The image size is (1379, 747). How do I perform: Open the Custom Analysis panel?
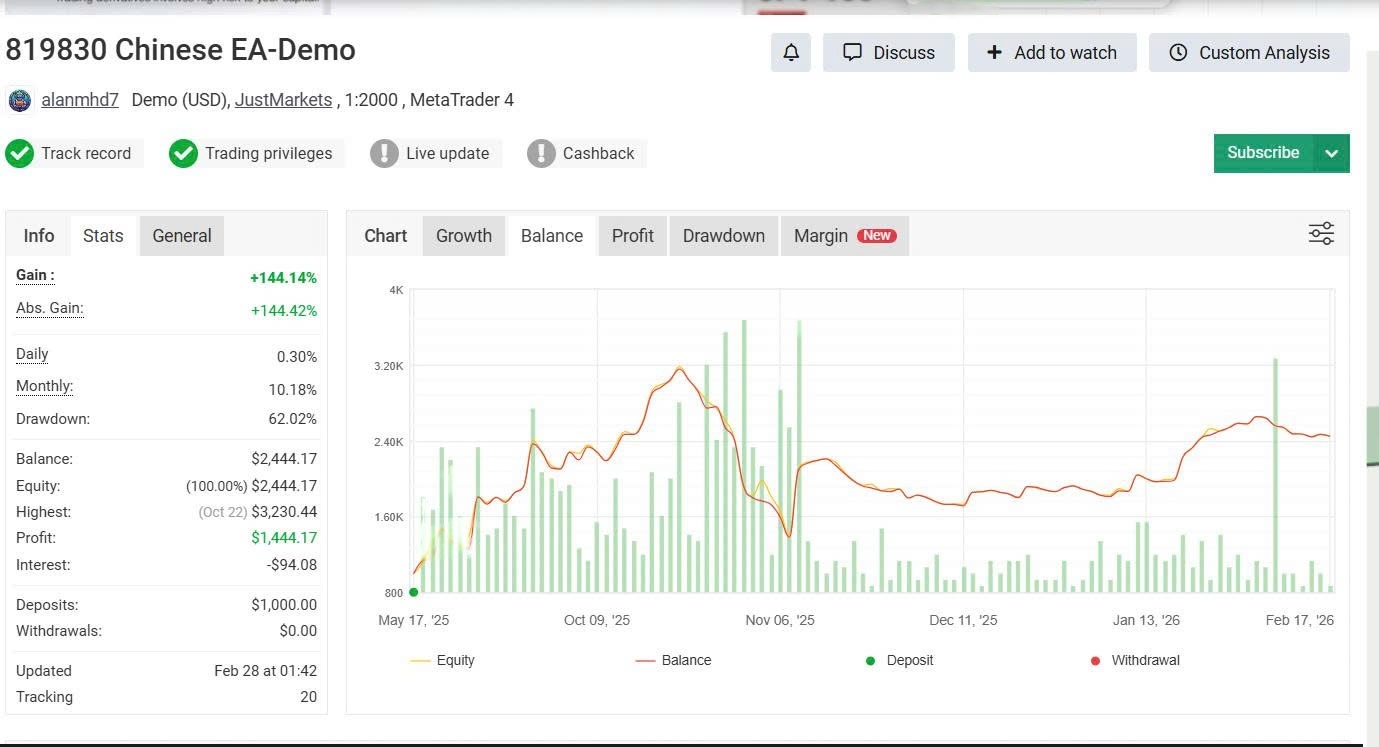1249,53
